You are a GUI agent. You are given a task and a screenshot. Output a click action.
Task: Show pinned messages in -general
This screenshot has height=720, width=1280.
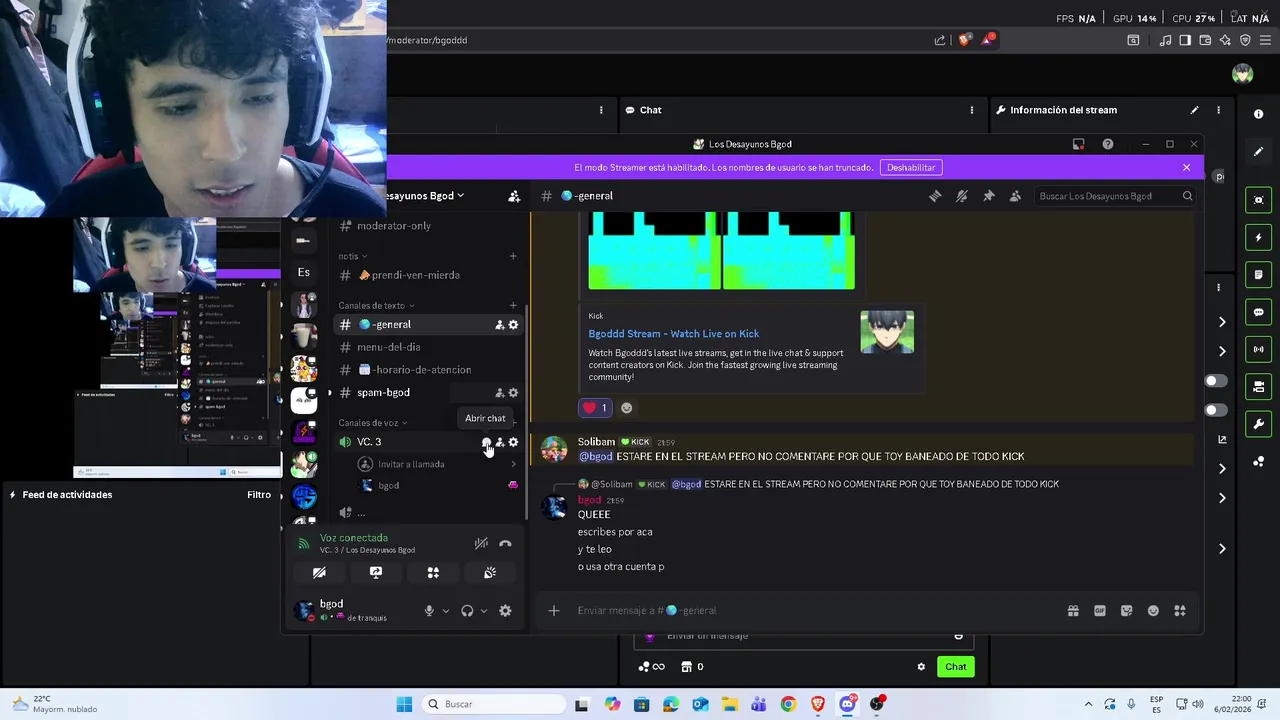989,196
